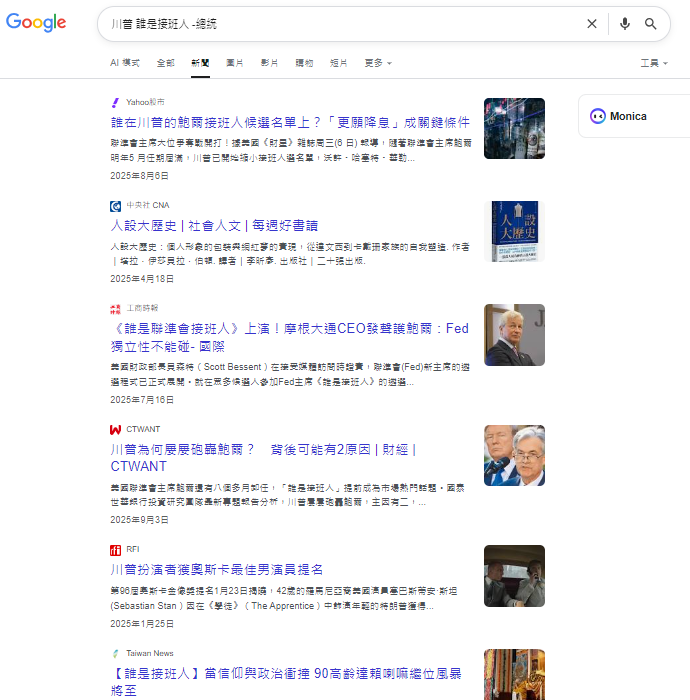Click the Taiwan News source favicon

(115, 653)
